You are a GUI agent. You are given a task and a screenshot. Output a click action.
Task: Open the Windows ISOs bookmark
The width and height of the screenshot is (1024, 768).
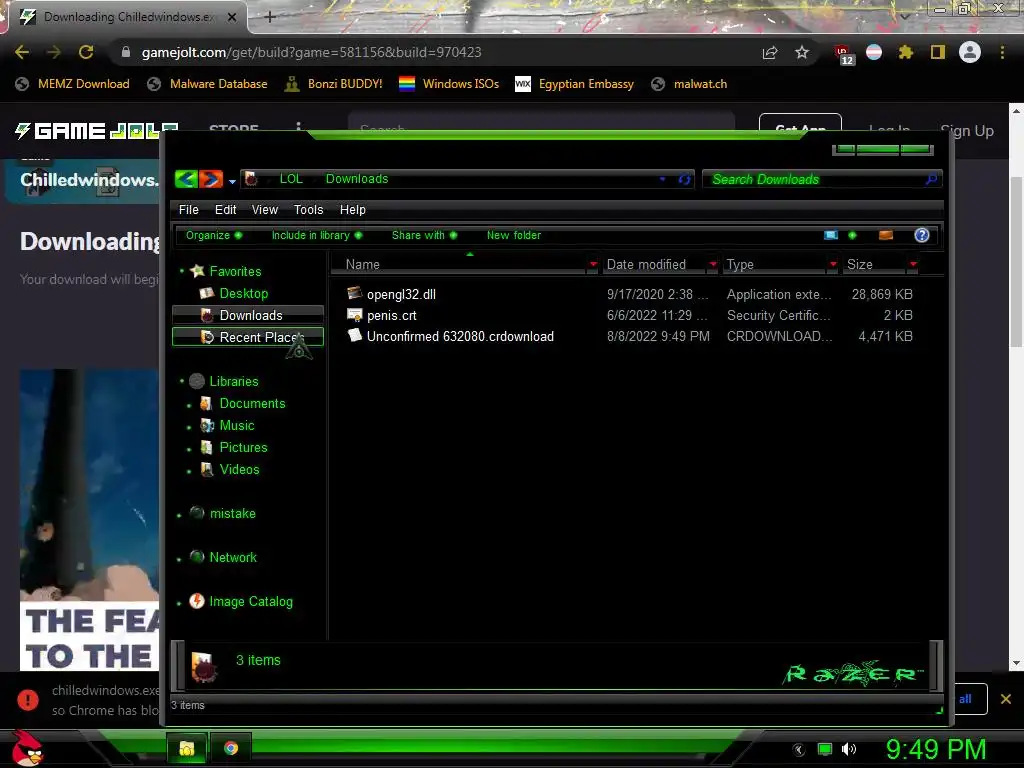[x=449, y=84]
